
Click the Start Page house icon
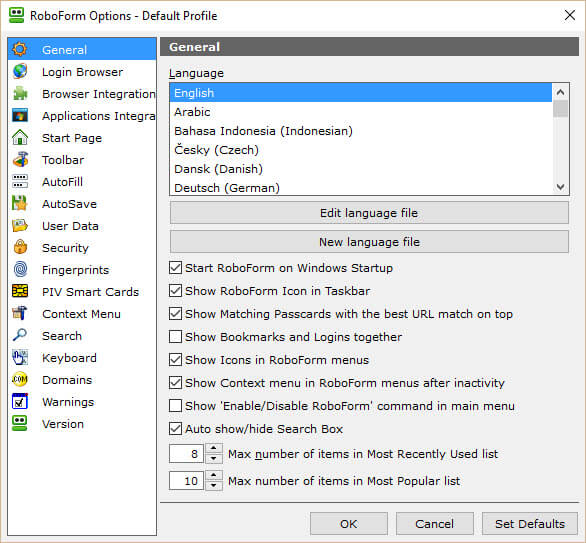click(20, 138)
